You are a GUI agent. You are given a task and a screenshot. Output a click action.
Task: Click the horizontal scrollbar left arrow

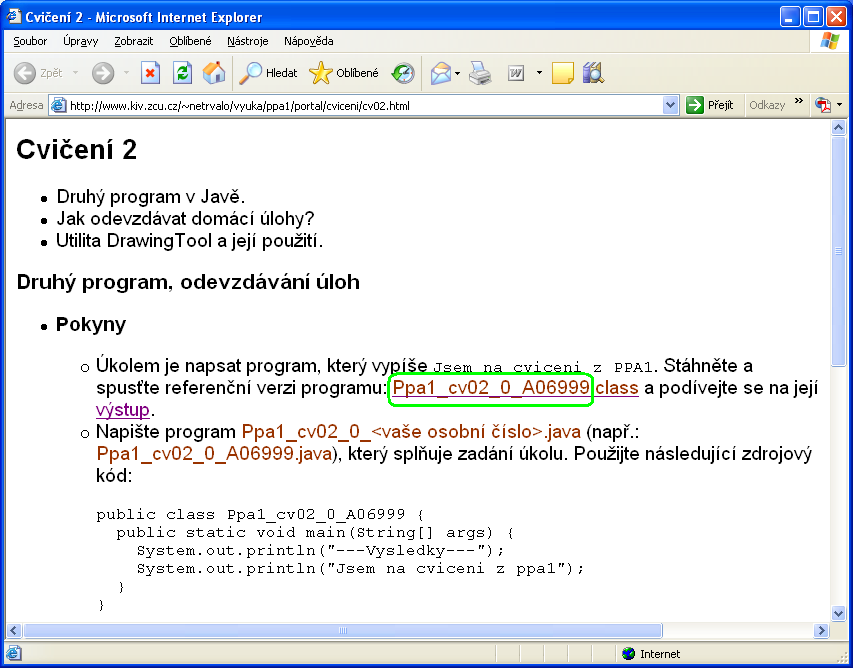14,630
